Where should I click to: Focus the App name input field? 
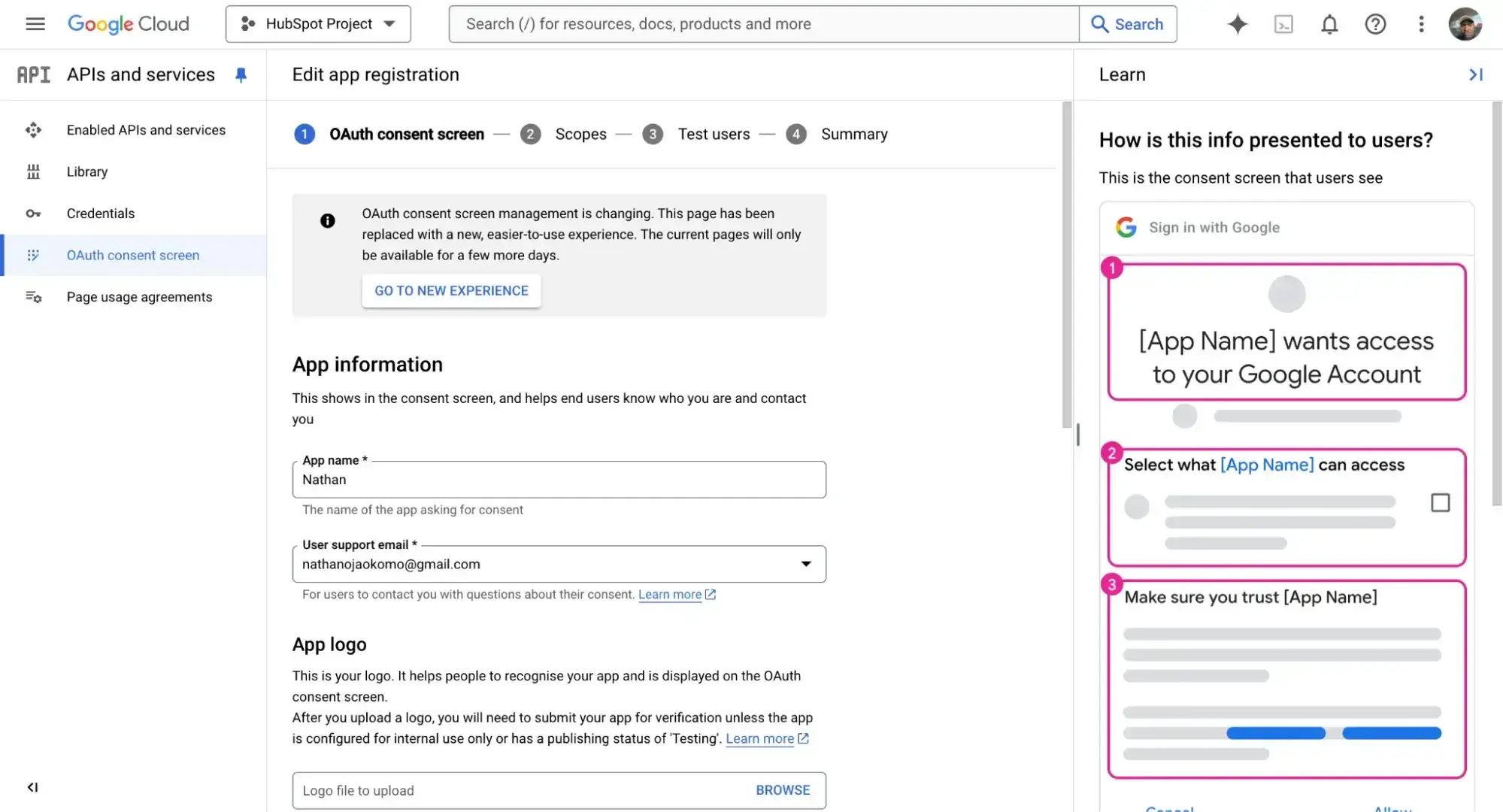pyautogui.click(x=559, y=480)
